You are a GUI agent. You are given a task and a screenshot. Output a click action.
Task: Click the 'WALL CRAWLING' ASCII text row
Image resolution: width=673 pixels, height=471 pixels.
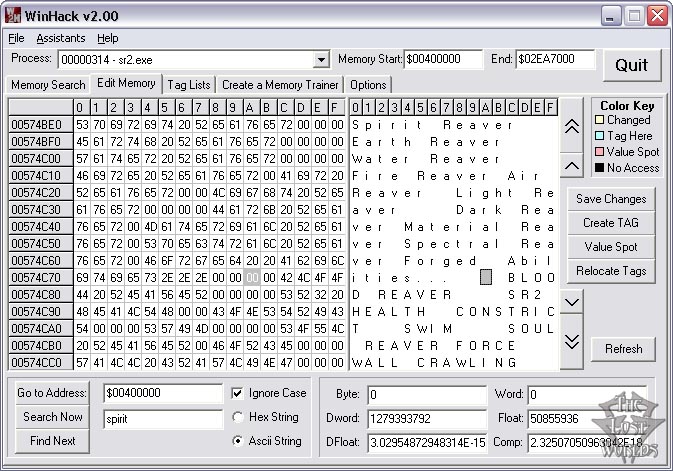[454, 362]
